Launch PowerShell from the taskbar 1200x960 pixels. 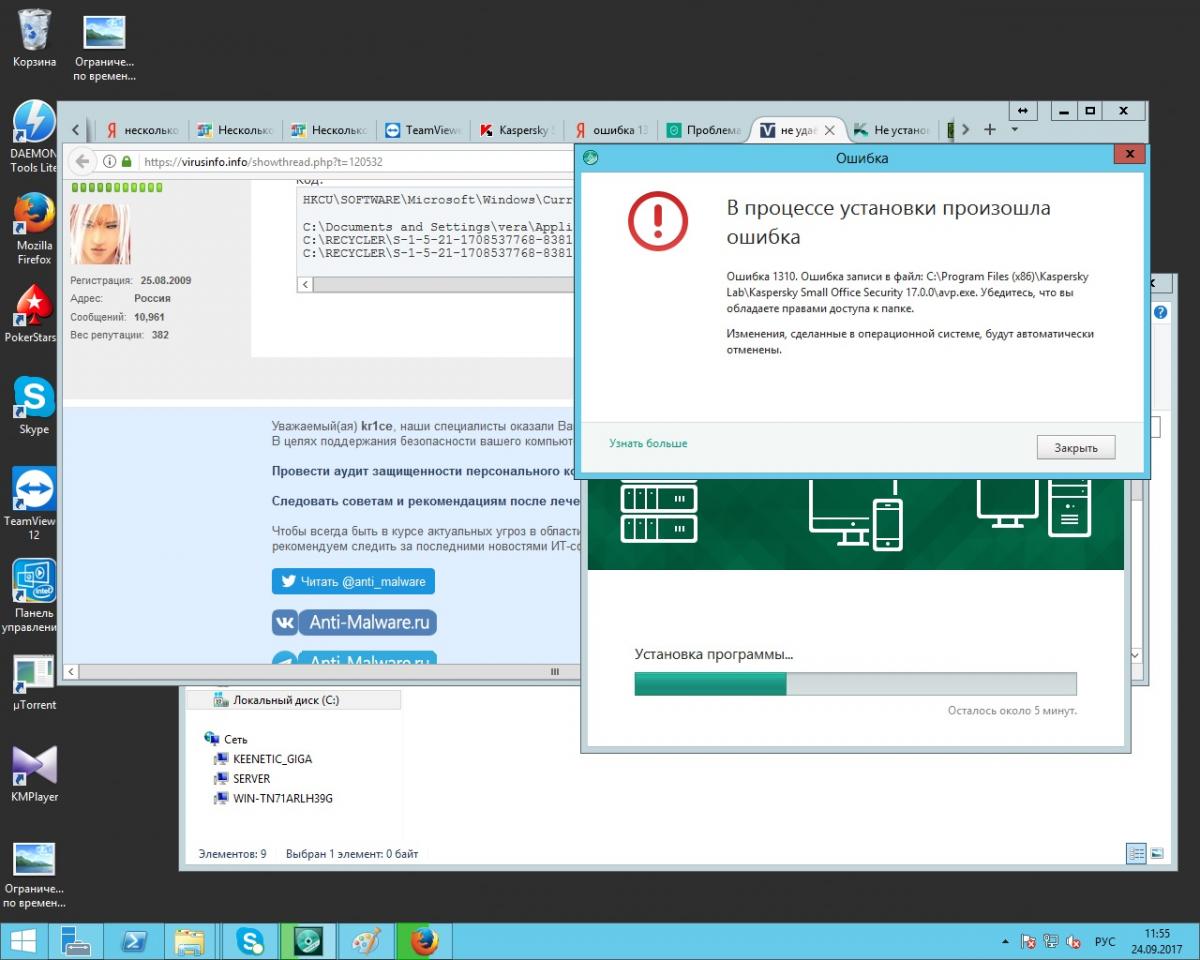(134, 941)
